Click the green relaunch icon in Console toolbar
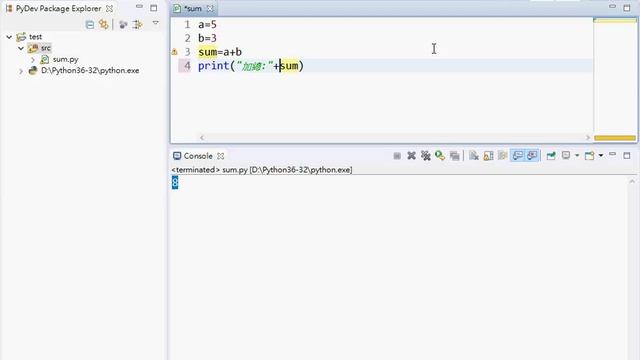This screenshot has height=360, width=640. pyautogui.click(x=440, y=156)
